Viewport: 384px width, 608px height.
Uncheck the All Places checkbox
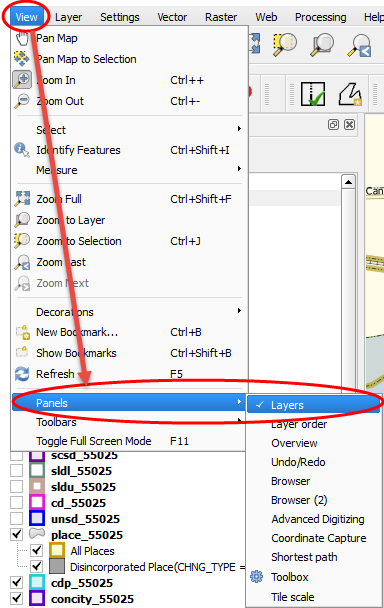(x=36, y=550)
